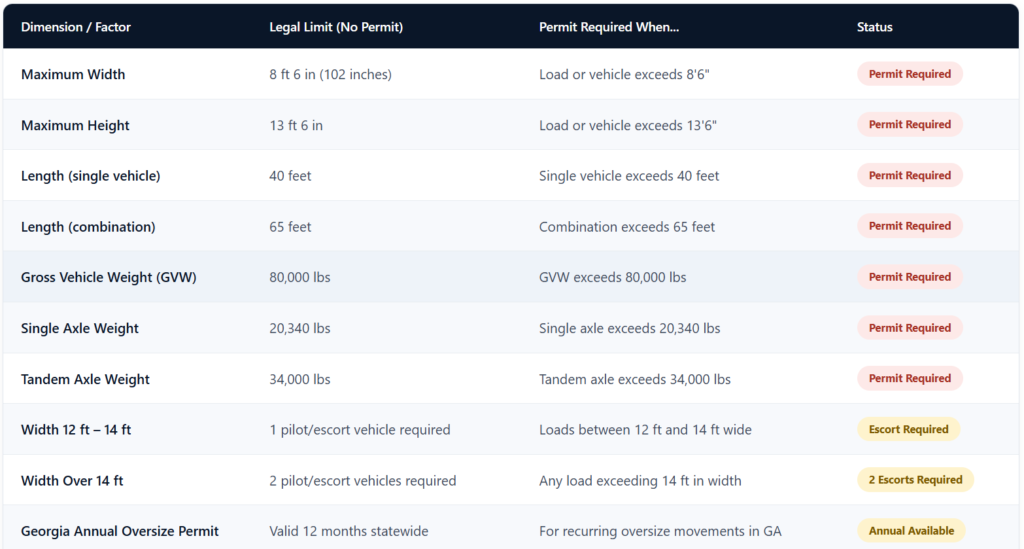Click the 2 Escorts Required badge
The image size is (1024, 549).
tap(915, 480)
